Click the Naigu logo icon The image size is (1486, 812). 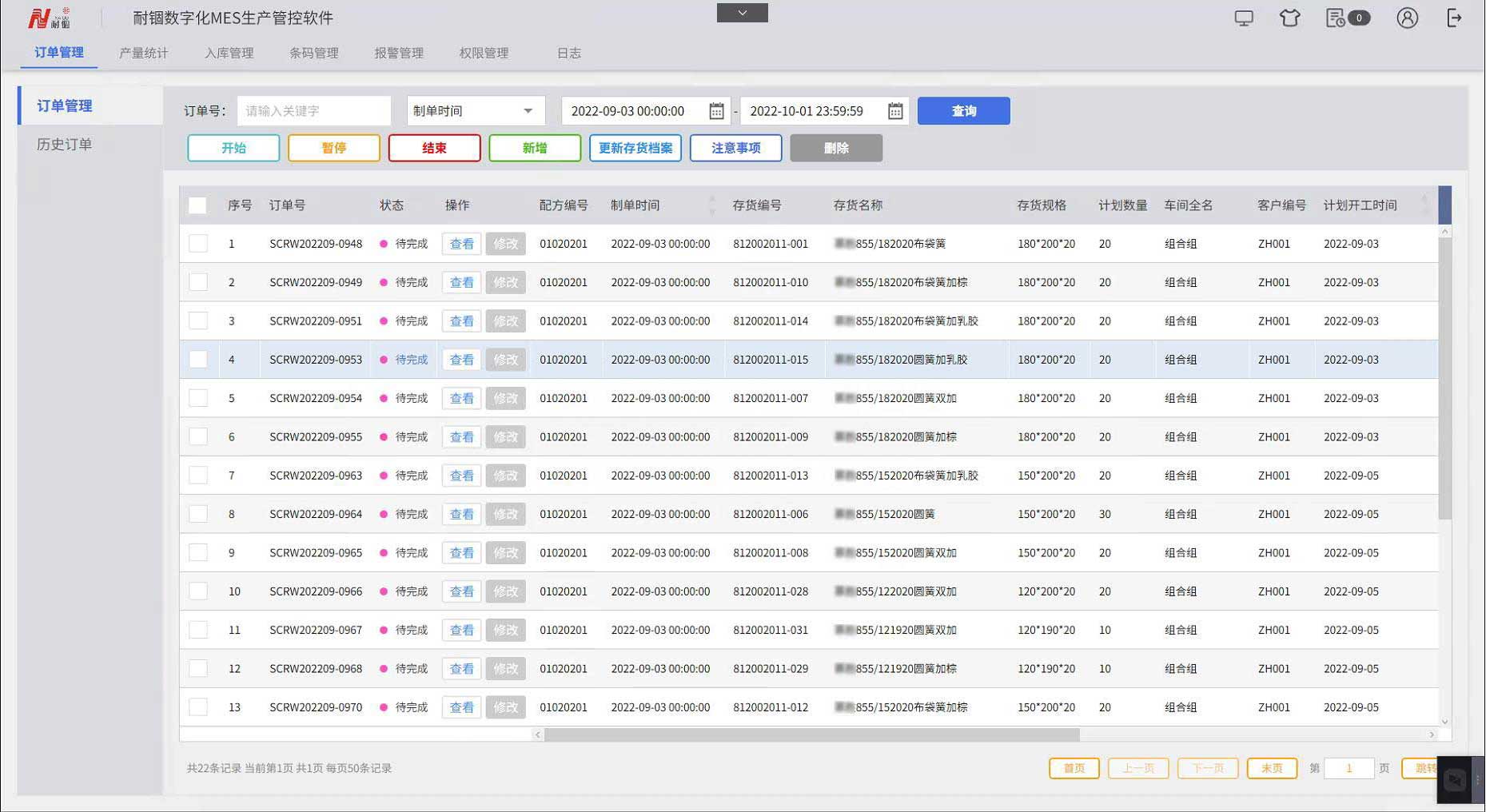(x=49, y=18)
